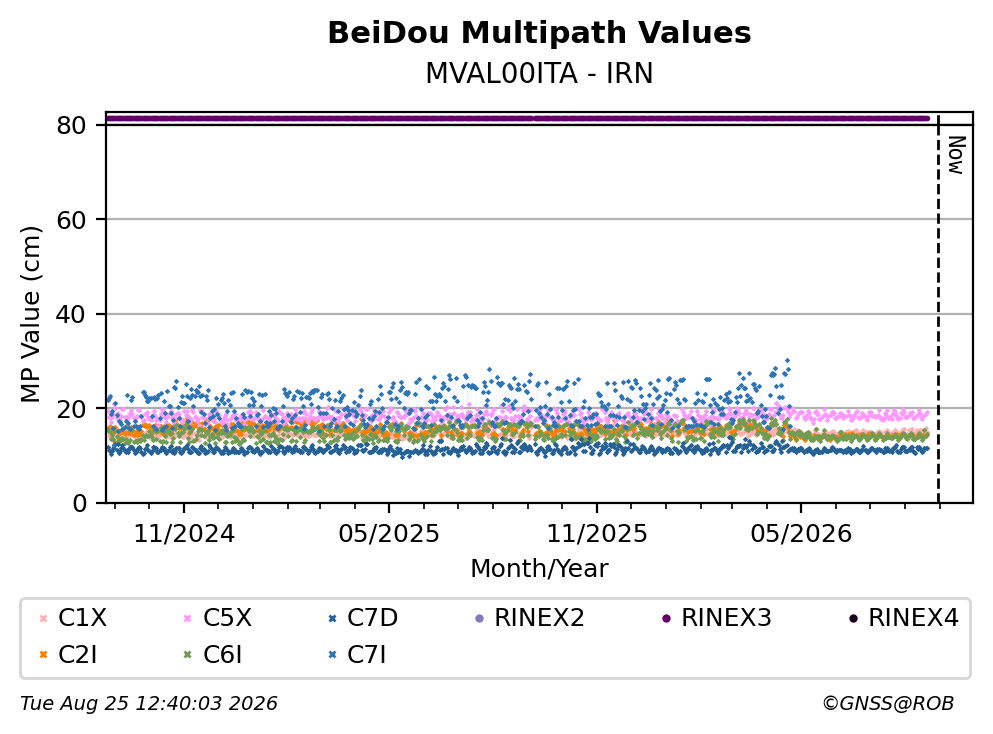Image resolution: width=993 pixels, height=734 pixels.
Task: Click the dashed Now marker line
Action: 939,308
